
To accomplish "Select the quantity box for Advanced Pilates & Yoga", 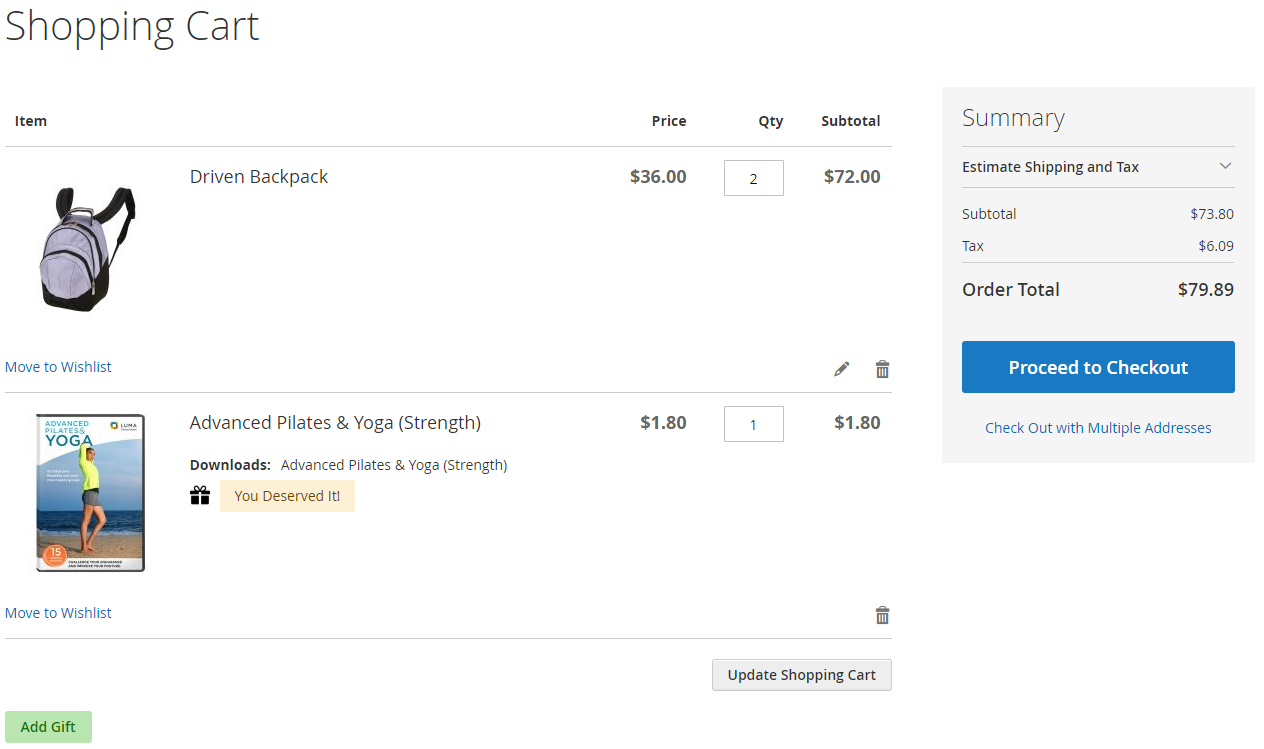I will (753, 424).
